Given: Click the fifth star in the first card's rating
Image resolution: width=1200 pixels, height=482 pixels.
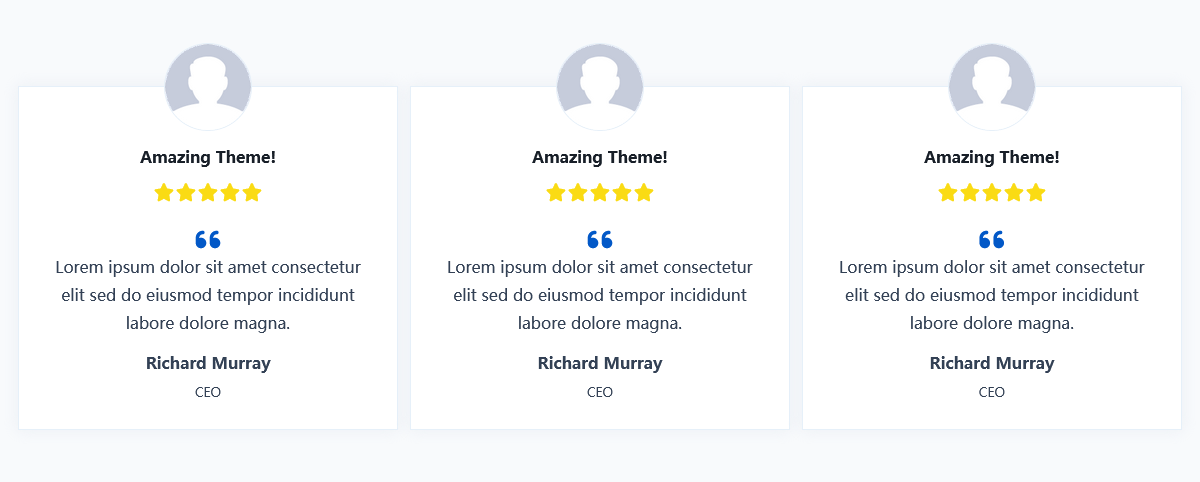Looking at the screenshot, I should (252, 192).
